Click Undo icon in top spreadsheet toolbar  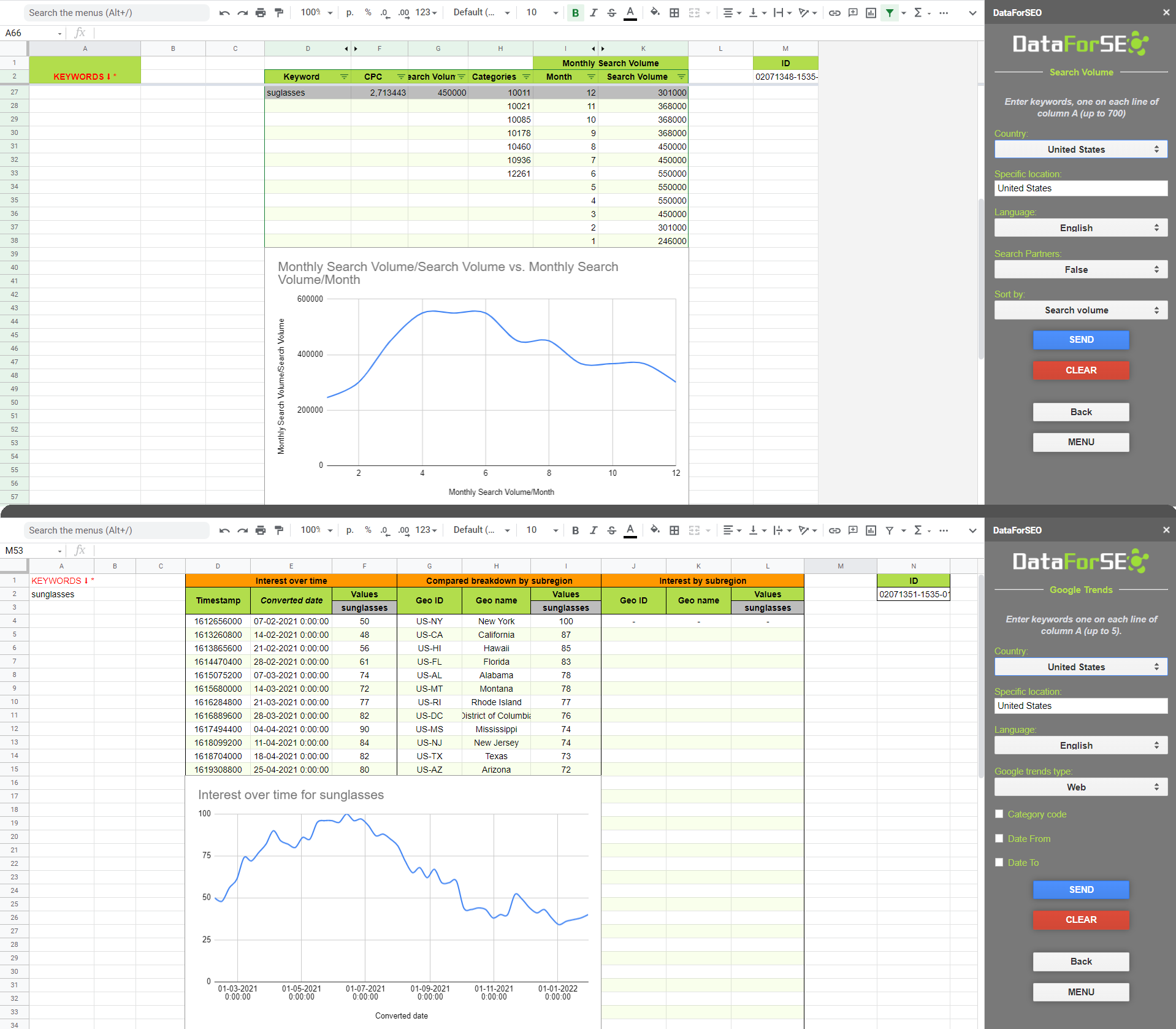tap(224, 13)
